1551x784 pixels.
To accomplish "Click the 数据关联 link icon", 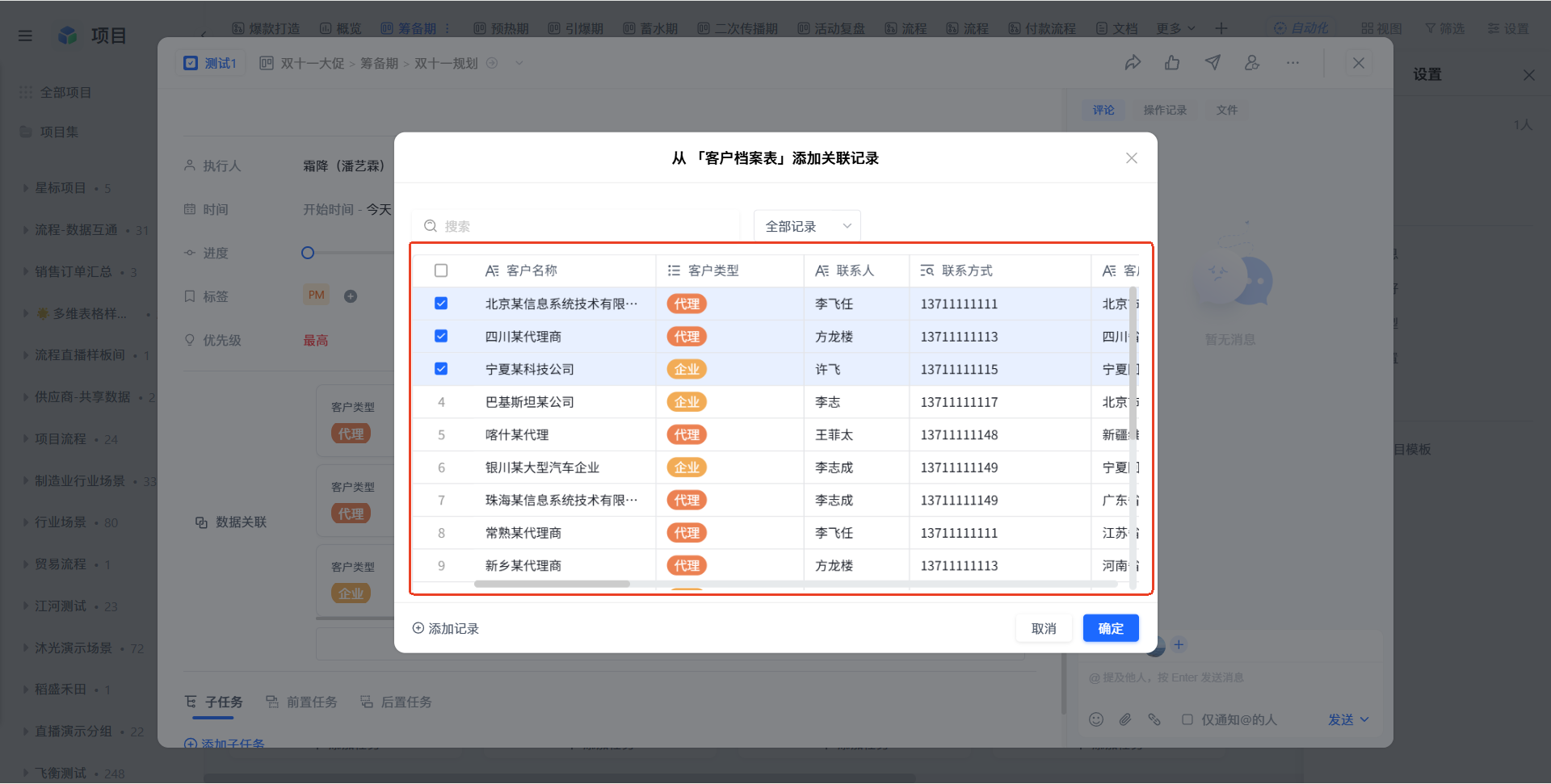I will coord(201,522).
